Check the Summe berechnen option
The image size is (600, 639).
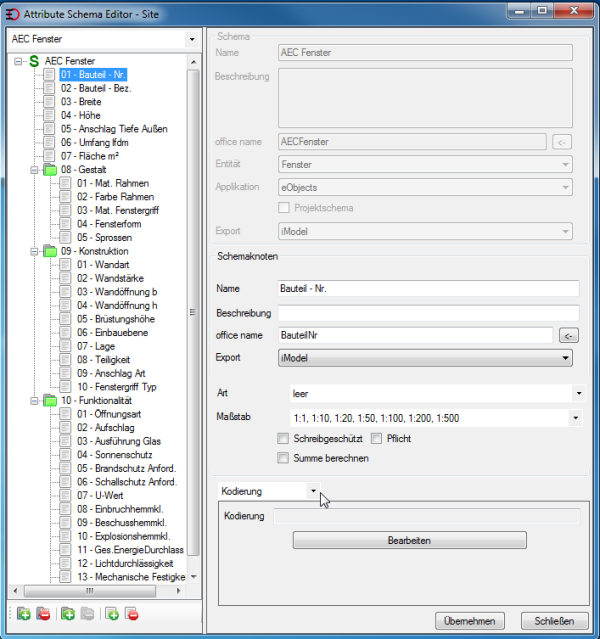coord(283,458)
